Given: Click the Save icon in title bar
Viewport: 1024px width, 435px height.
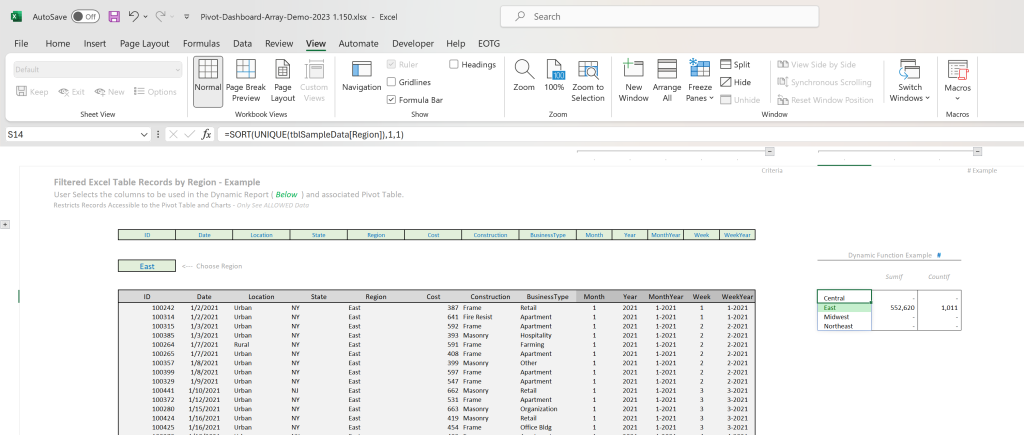Looking at the screenshot, I should pos(114,17).
